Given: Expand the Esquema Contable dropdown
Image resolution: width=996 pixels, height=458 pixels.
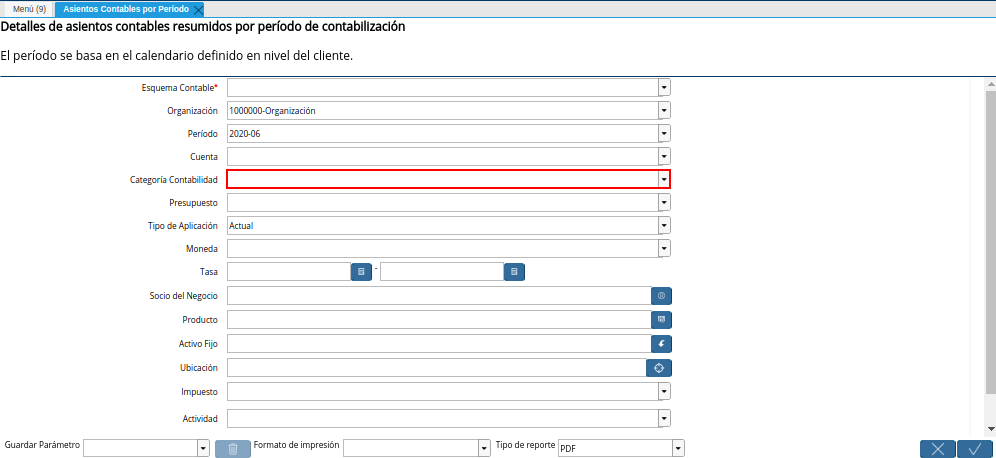Looking at the screenshot, I should point(664,87).
